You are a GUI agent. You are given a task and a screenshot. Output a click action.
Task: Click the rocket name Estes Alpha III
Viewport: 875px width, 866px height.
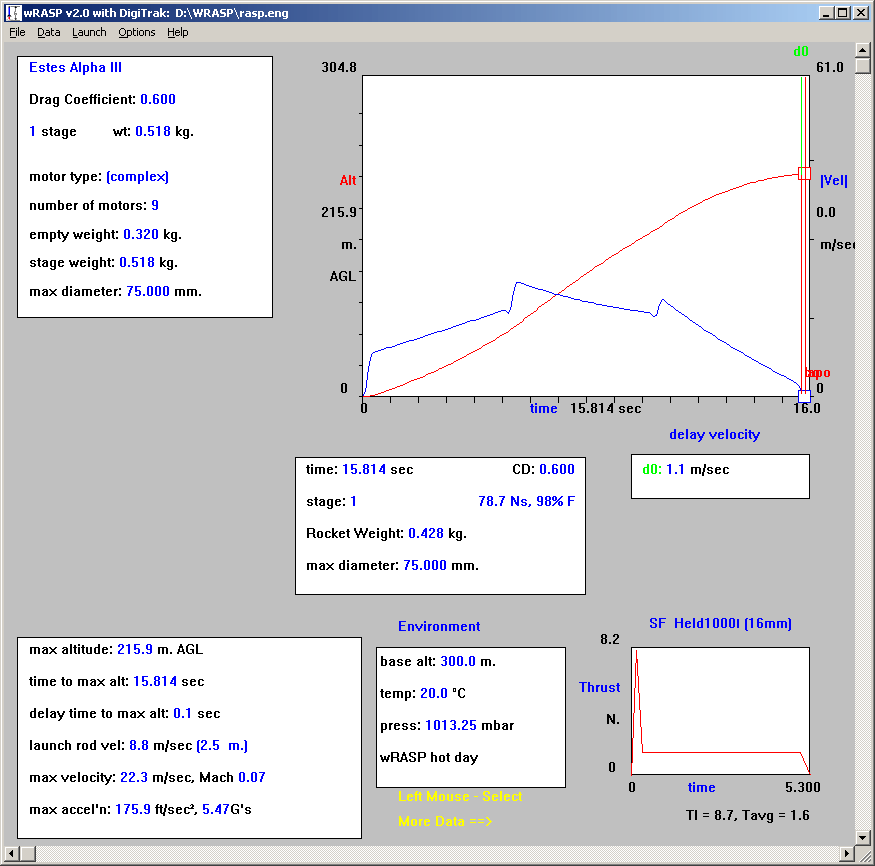point(75,68)
